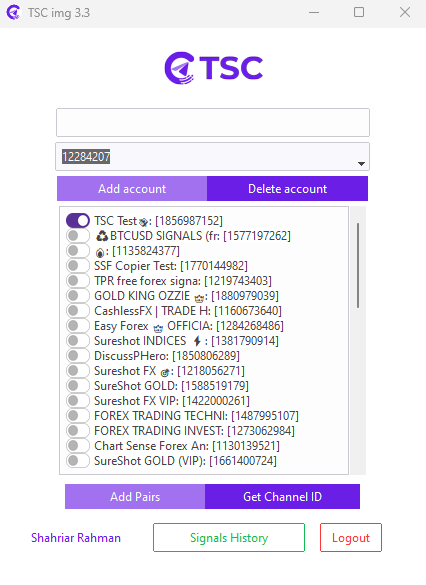426x585 pixels.
Task: Turn on Sureshot INDICES toggle
Action: [78, 340]
